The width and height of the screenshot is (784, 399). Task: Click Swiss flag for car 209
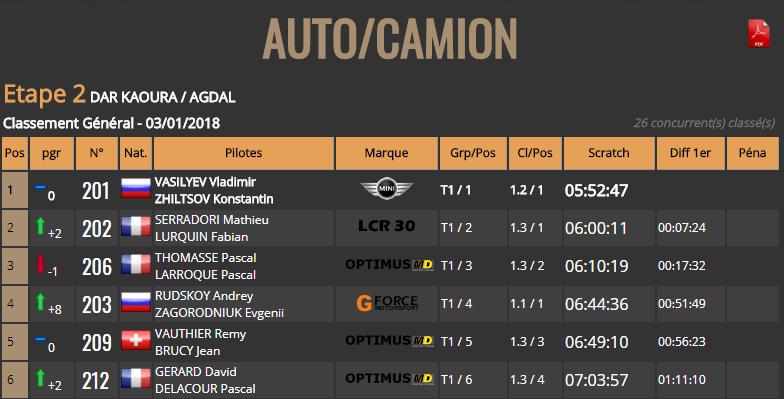136,340
